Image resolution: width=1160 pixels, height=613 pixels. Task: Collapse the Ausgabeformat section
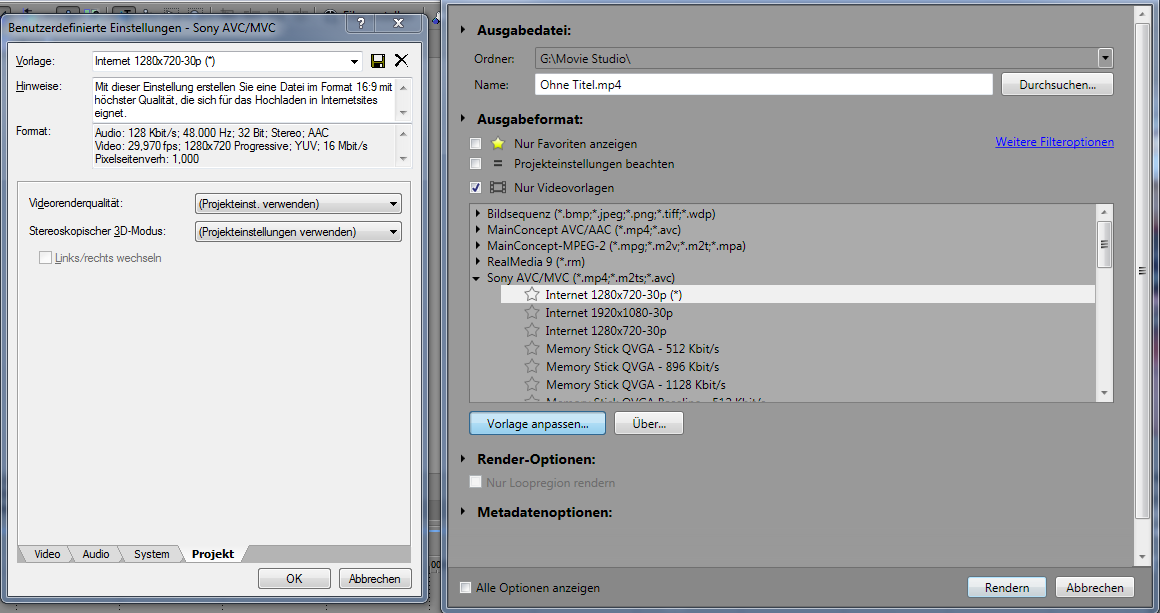(463, 118)
